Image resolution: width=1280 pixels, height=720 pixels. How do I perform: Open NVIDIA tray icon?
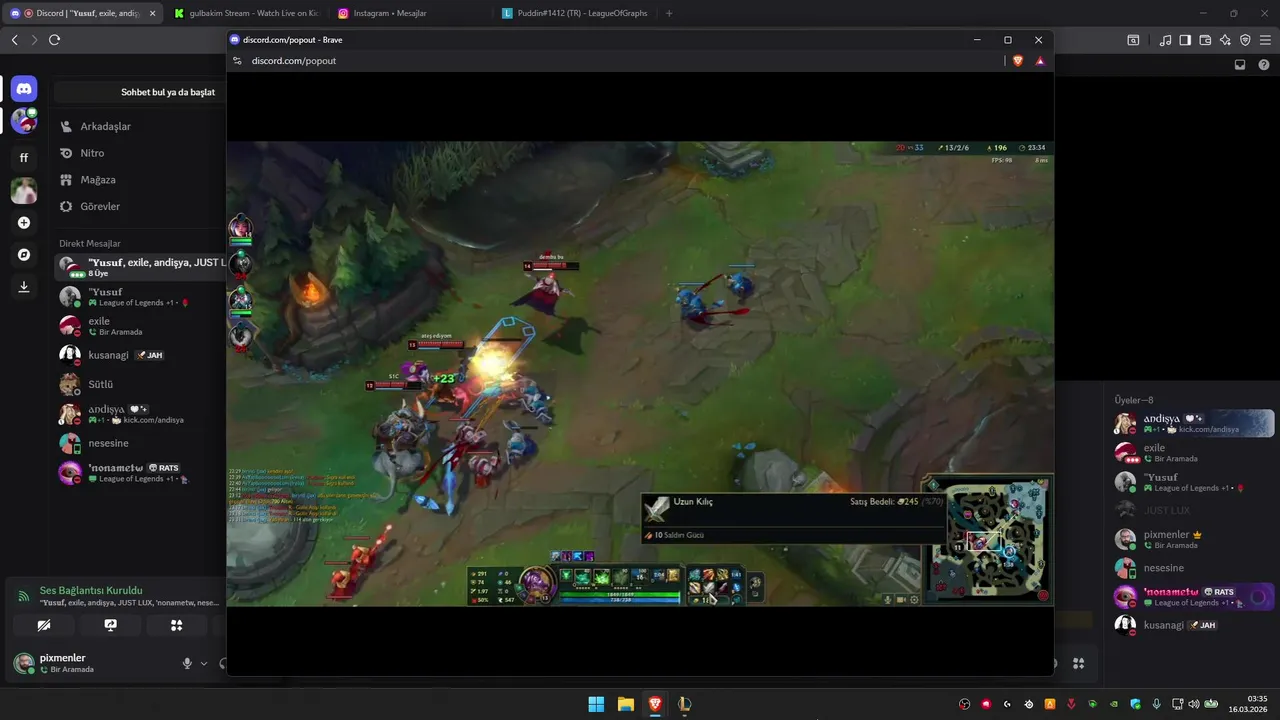[1113, 704]
